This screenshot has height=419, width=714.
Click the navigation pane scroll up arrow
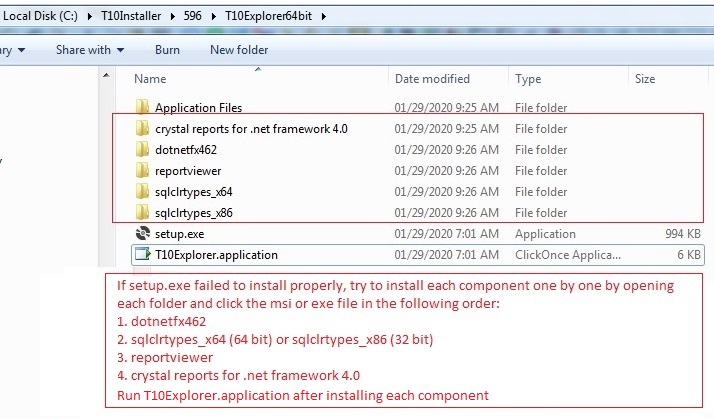106,75
